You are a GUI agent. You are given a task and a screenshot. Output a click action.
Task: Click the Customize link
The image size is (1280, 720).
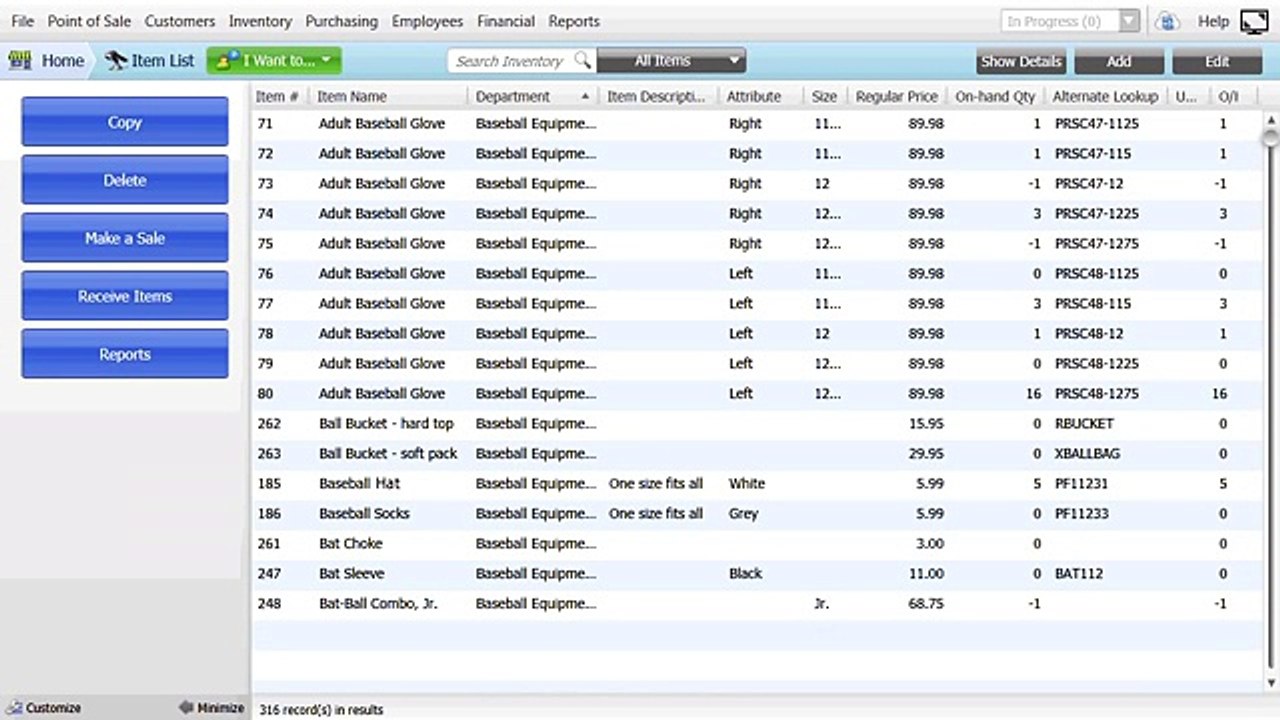53,708
